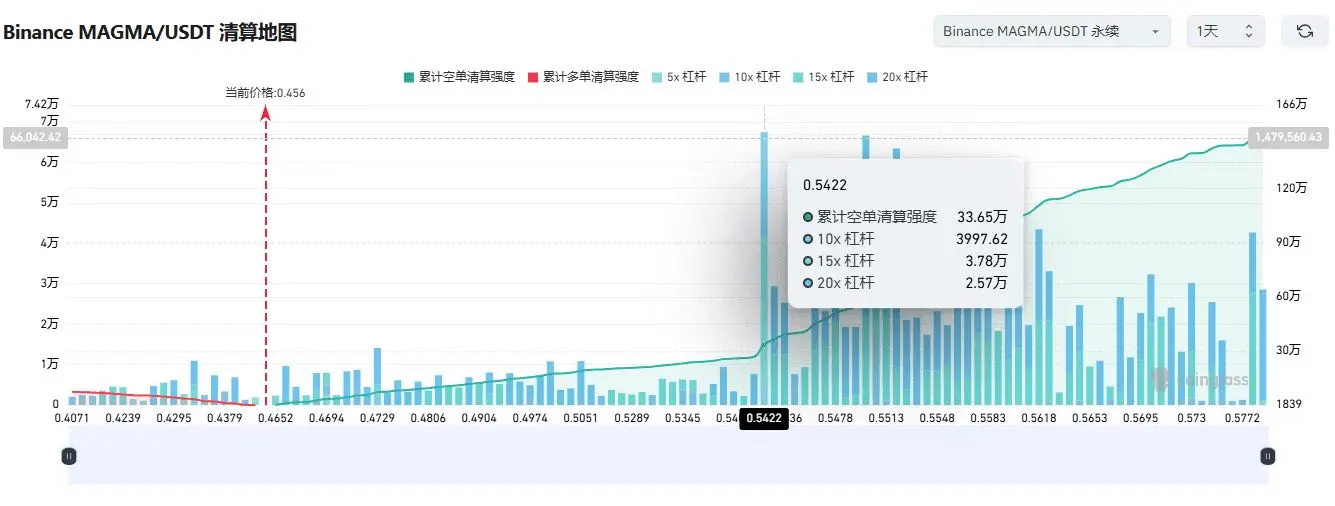Toggle the 15x 杠杆 legend series
The width and height of the screenshot is (1335, 506).
pos(822,77)
